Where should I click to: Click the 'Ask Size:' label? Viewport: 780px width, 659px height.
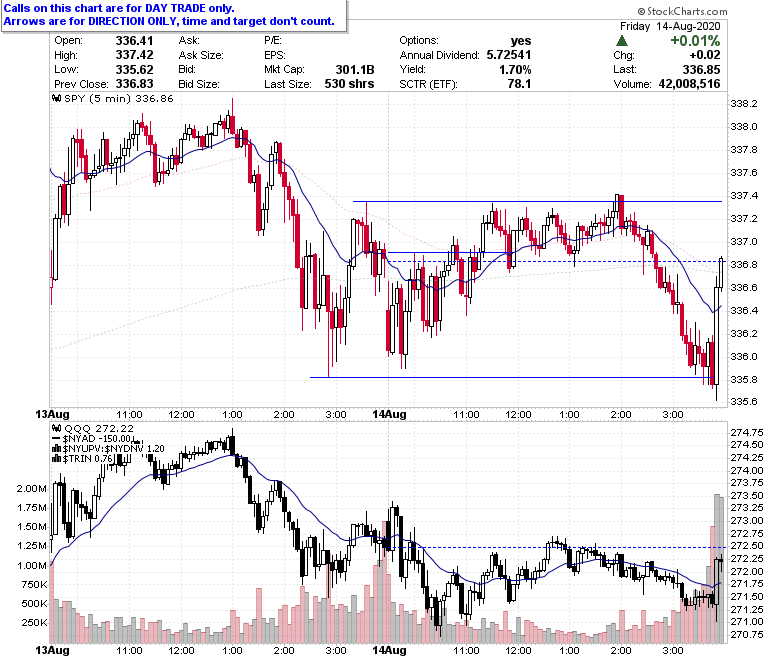point(201,55)
